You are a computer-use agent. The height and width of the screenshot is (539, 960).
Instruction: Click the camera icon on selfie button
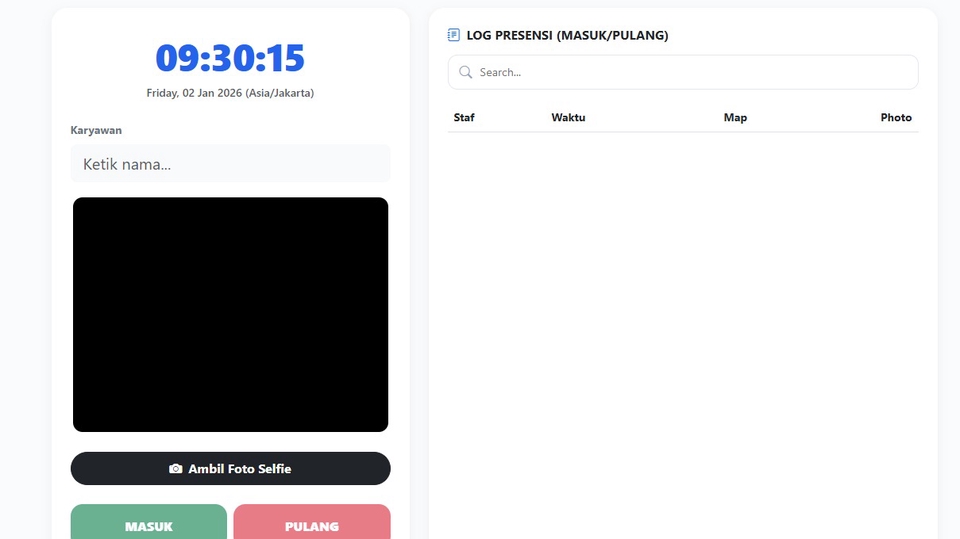[176, 469]
